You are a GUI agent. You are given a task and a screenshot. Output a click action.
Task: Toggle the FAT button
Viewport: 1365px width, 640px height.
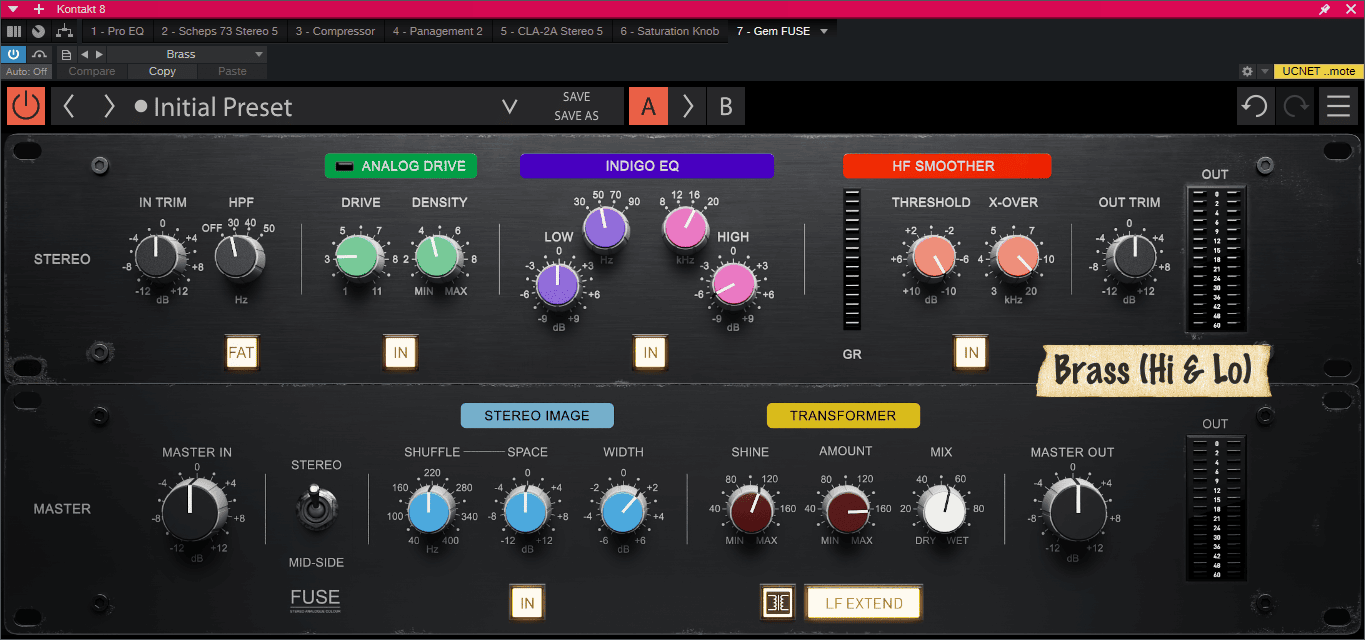242,353
